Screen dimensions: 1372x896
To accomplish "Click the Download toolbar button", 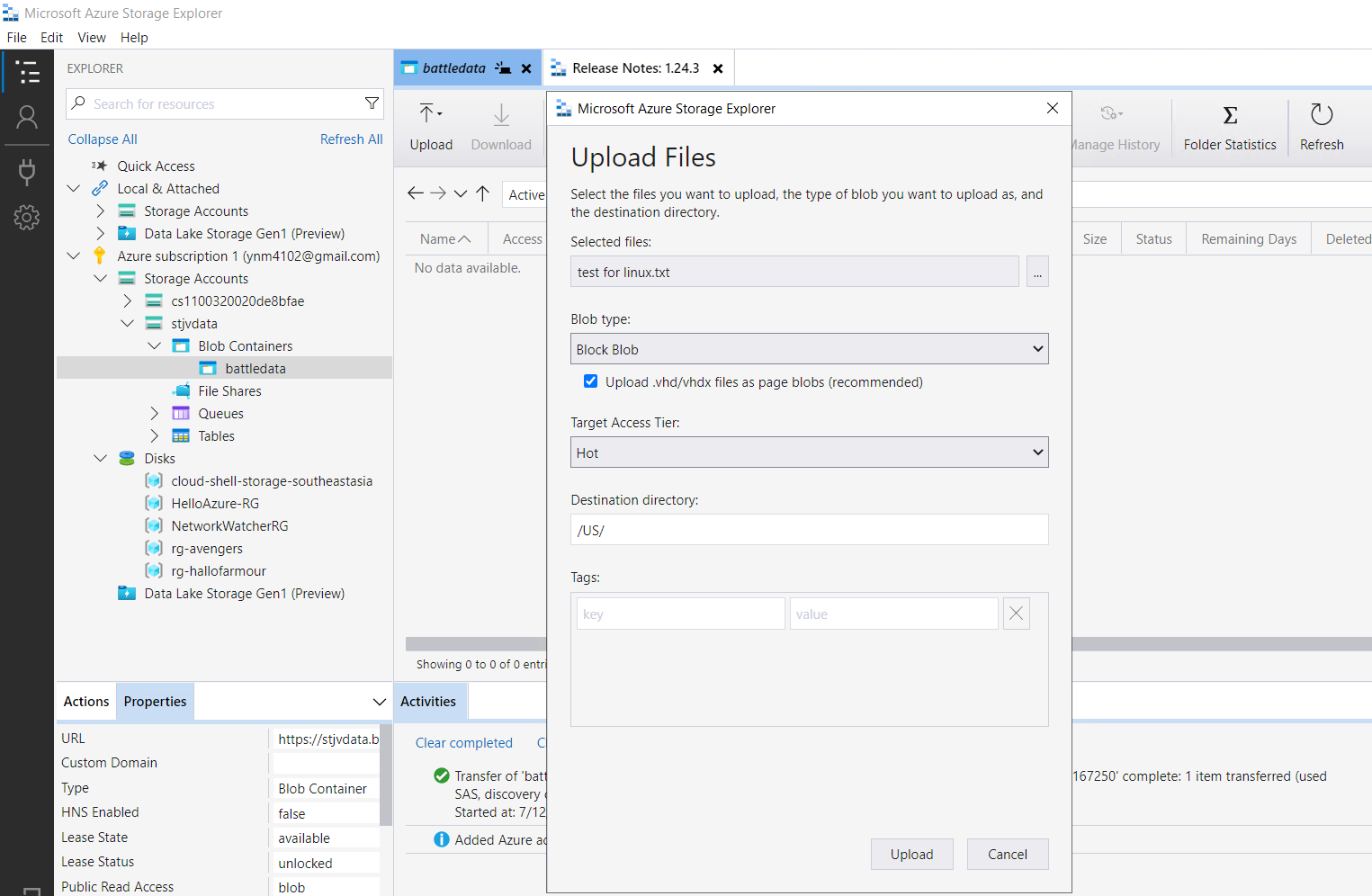I will click(501, 127).
